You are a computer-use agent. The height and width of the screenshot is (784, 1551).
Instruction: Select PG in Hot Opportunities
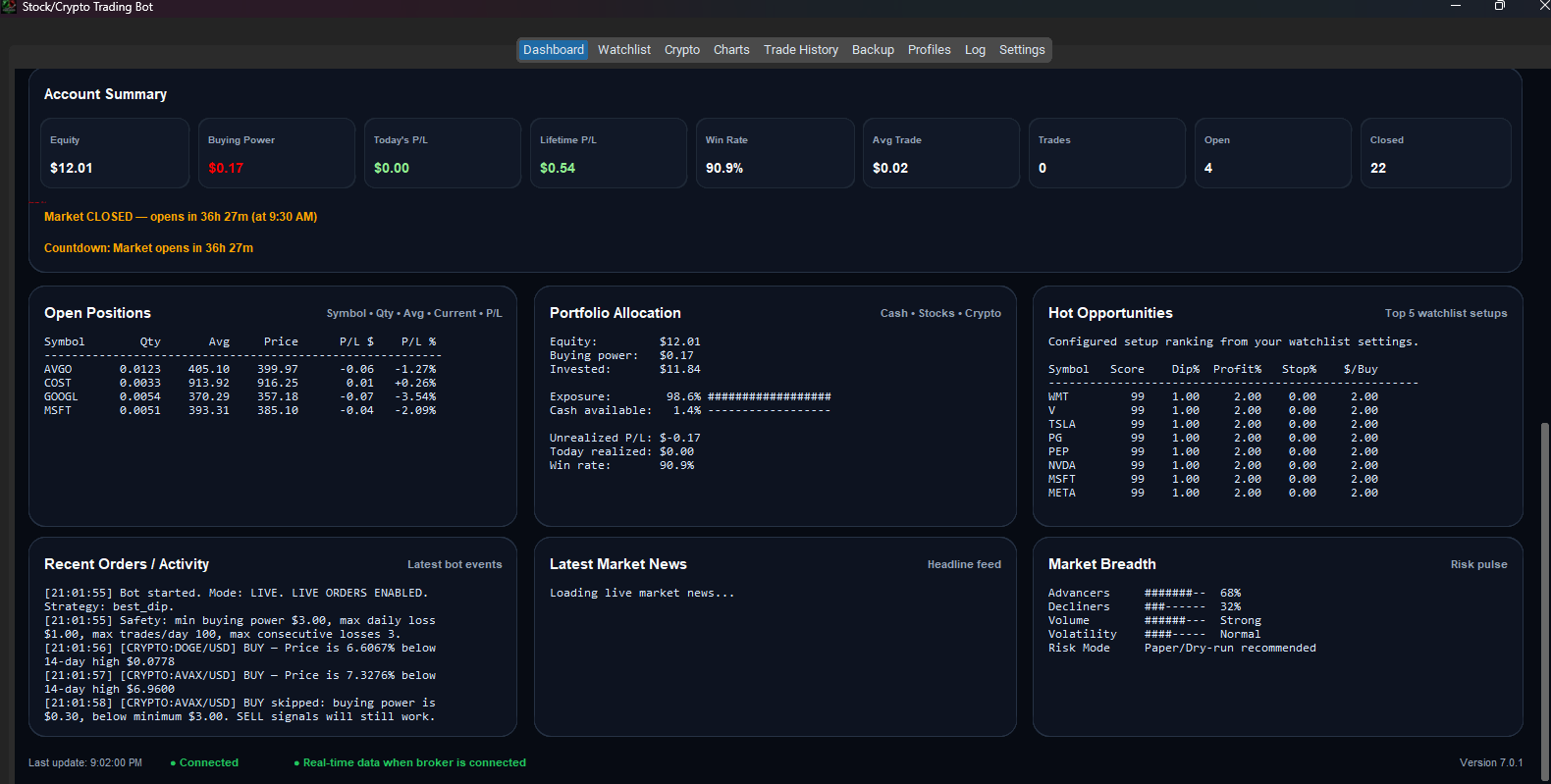1213,438
